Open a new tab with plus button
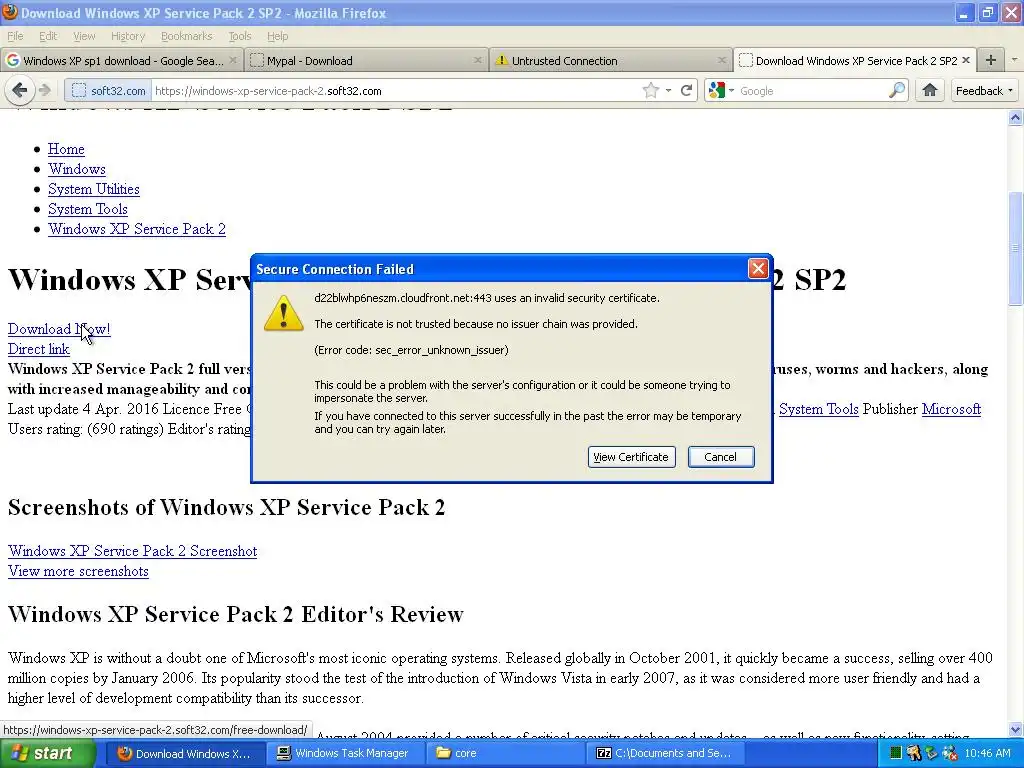The image size is (1024, 768). (x=991, y=60)
